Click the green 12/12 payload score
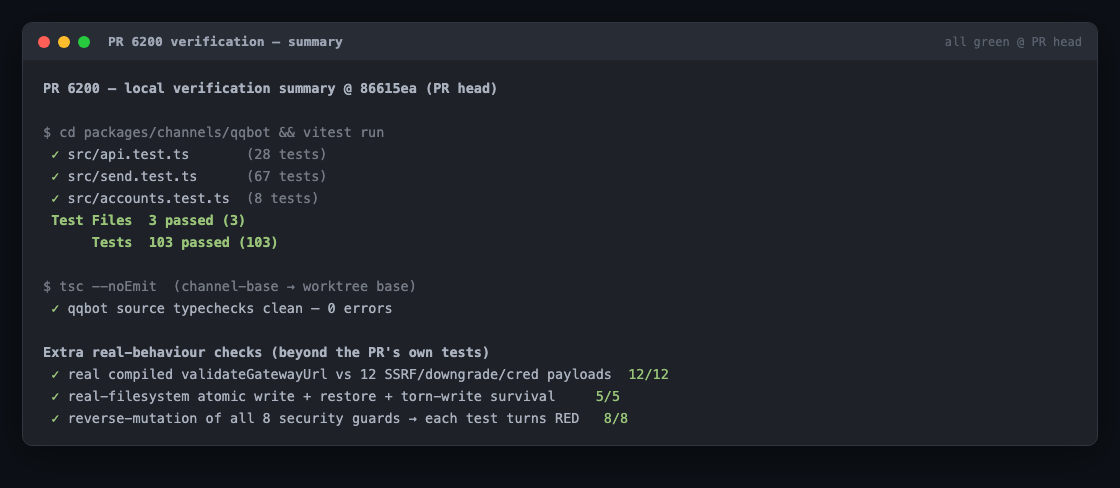This screenshot has height=488, width=1120. click(x=649, y=374)
